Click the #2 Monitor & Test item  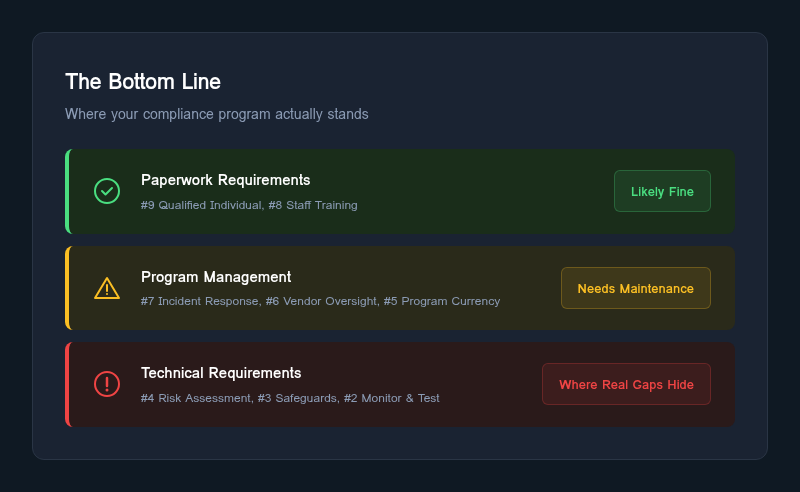(x=391, y=398)
